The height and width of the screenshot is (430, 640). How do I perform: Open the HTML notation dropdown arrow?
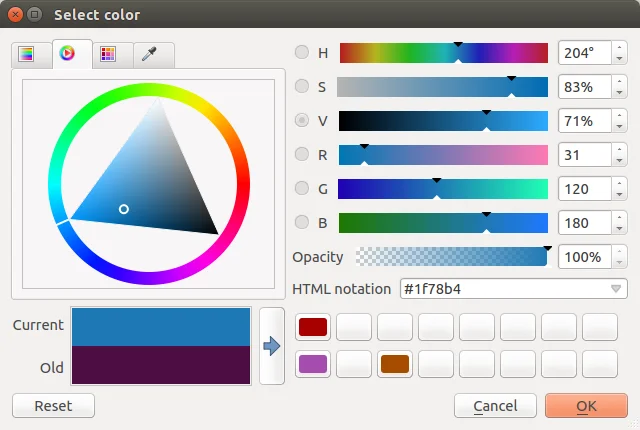tap(616, 289)
